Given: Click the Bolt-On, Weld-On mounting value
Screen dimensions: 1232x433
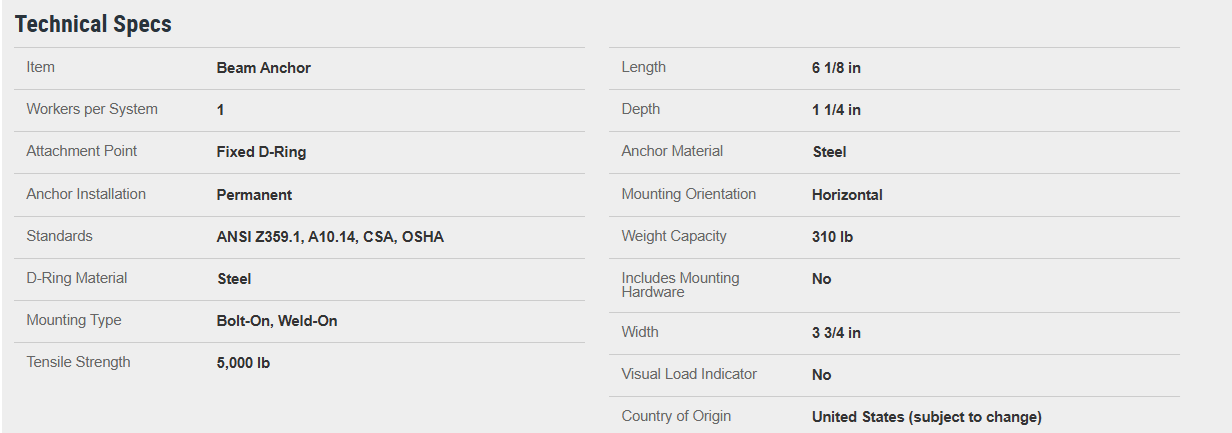Looking at the screenshot, I should [277, 321].
